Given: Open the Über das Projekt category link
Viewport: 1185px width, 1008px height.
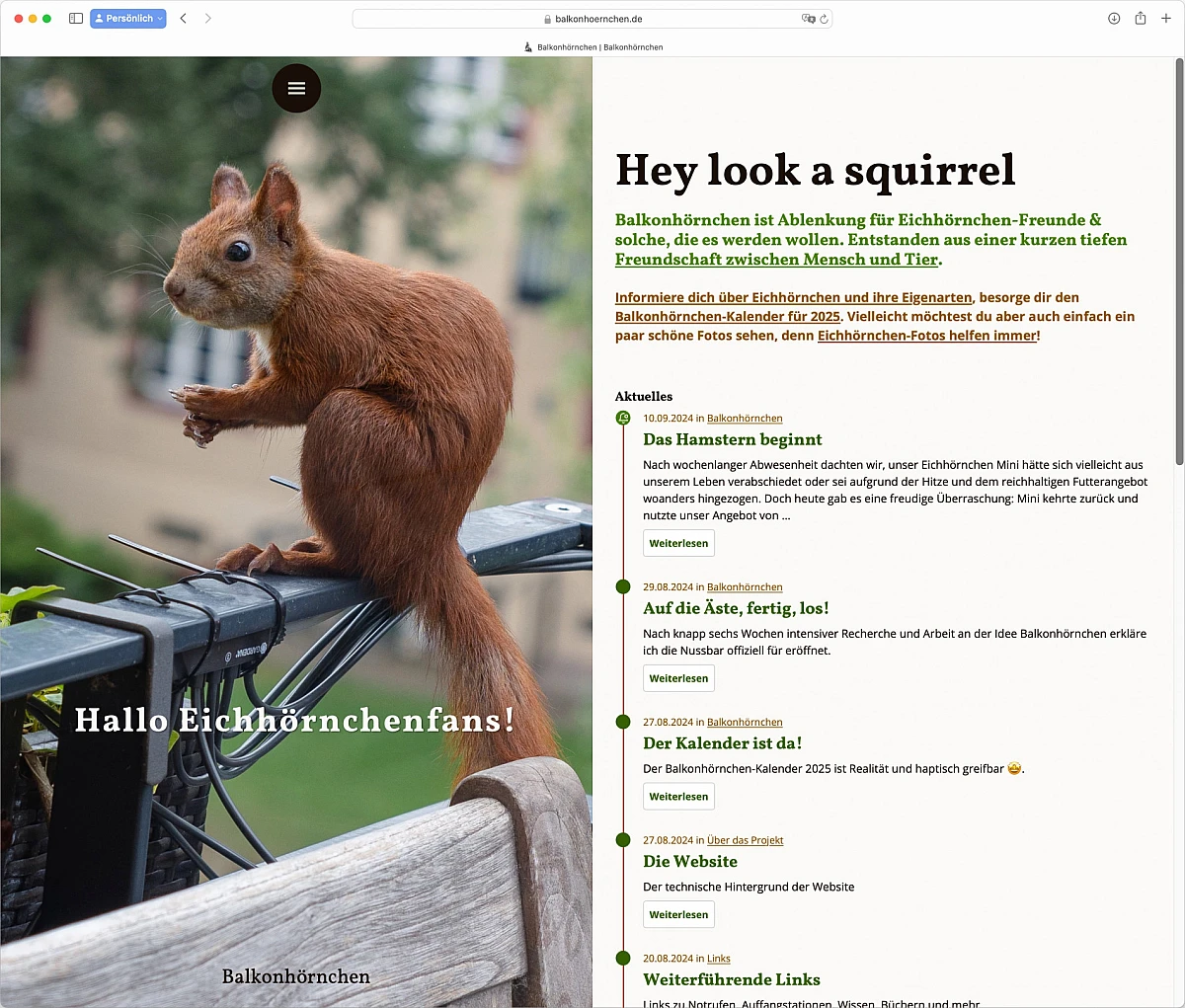Looking at the screenshot, I should (x=745, y=841).
